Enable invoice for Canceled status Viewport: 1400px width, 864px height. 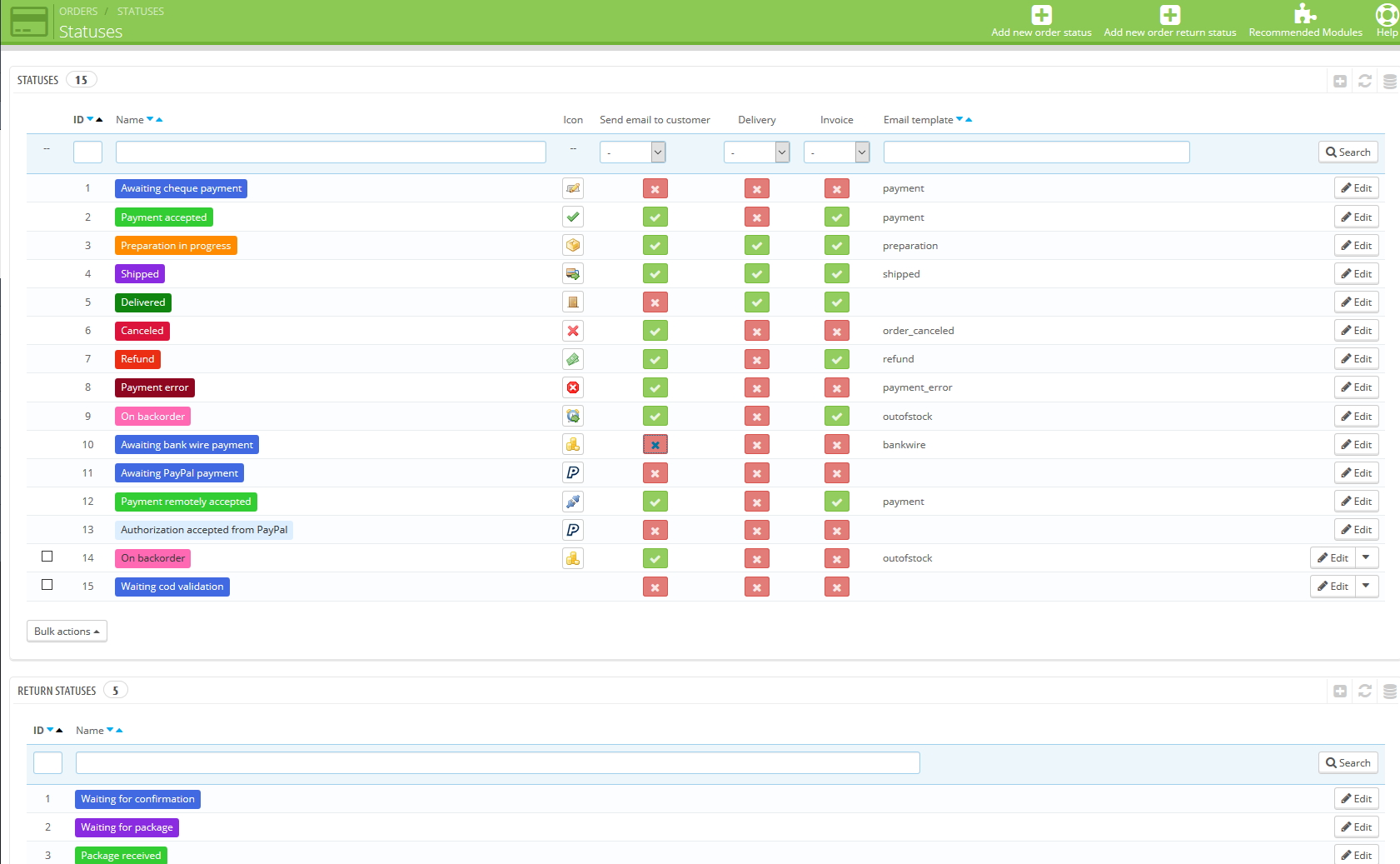click(x=837, y=332)
